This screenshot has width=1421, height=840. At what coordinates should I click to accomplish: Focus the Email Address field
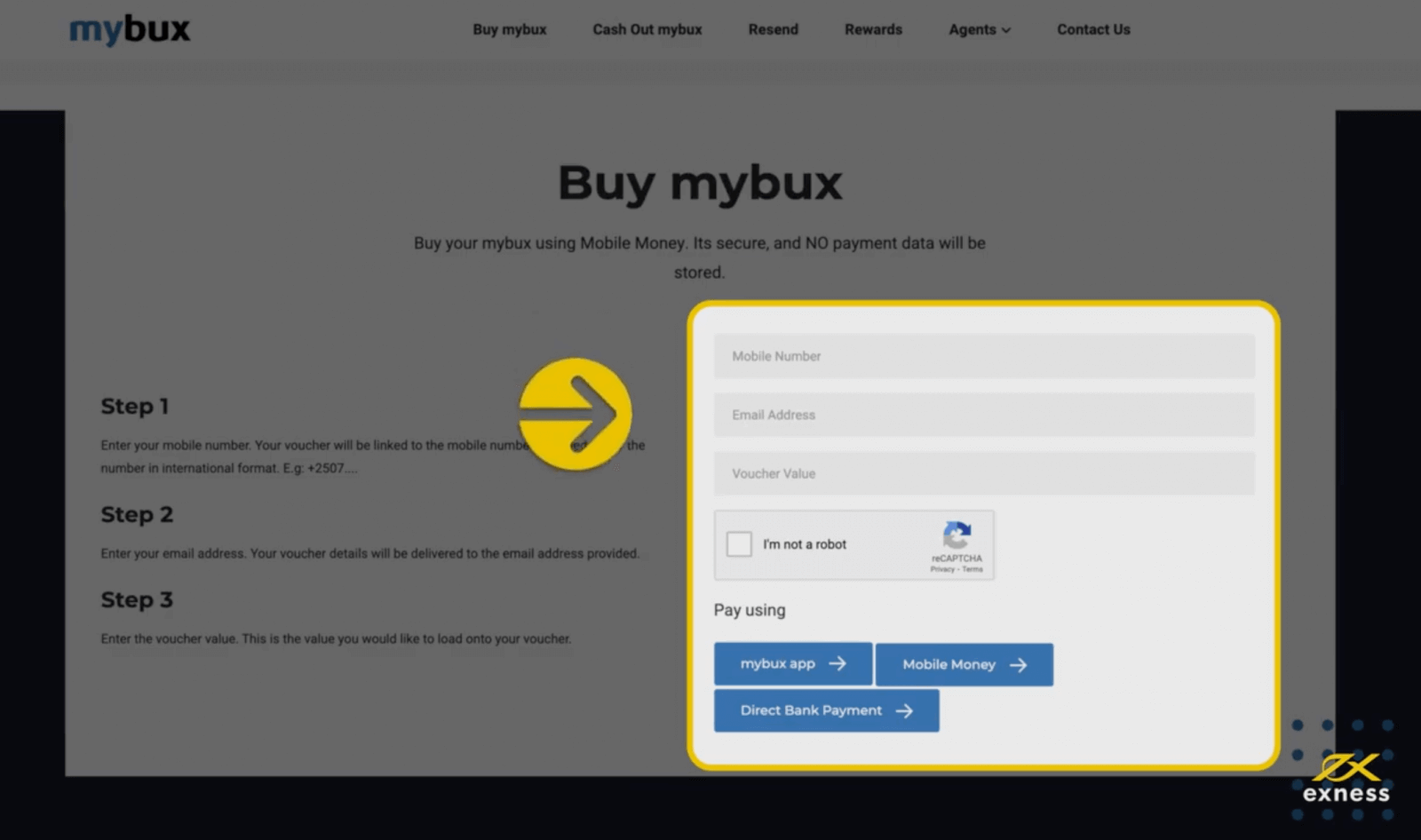984,415
